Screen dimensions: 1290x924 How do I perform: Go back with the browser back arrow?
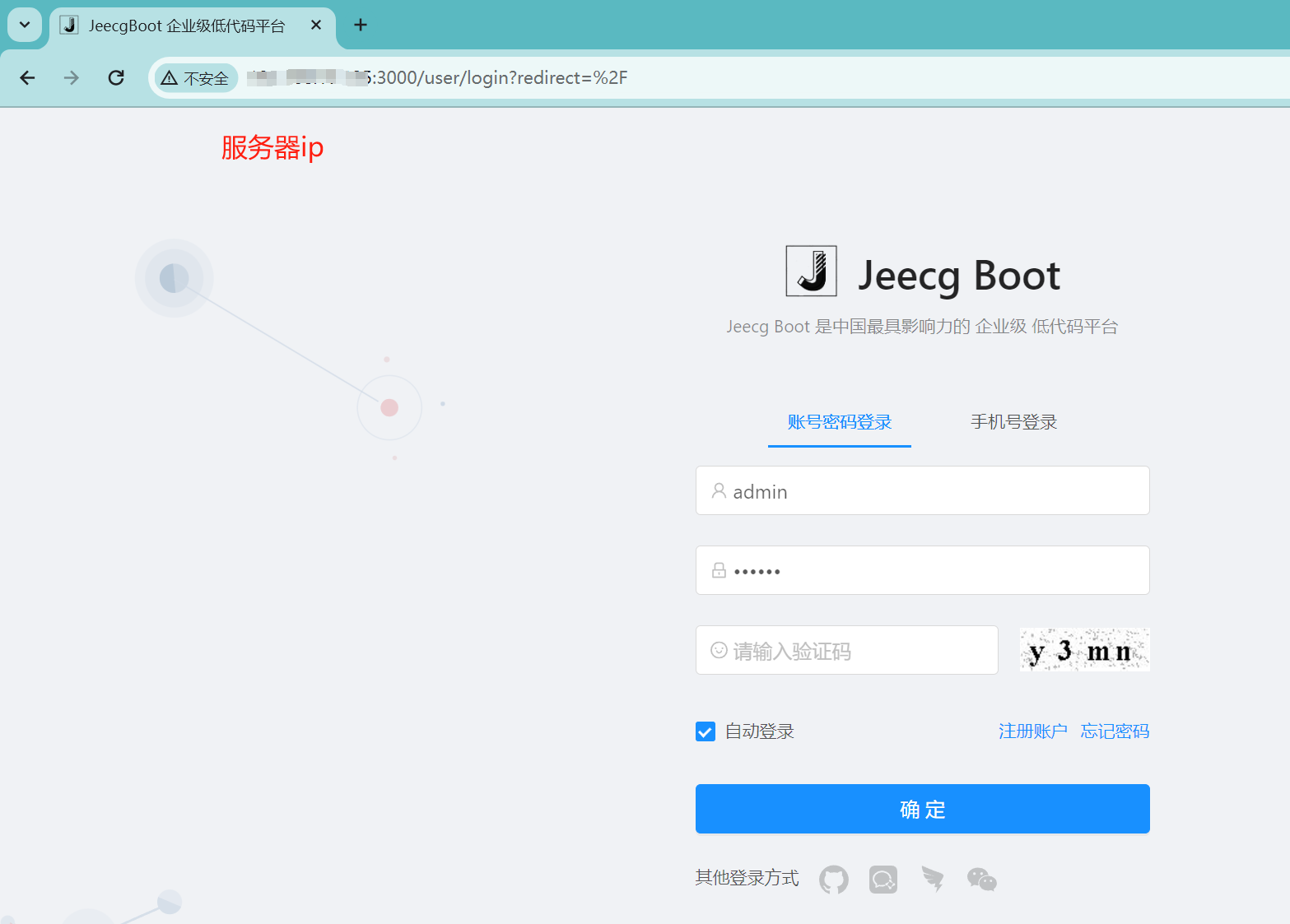coord(27,77)
